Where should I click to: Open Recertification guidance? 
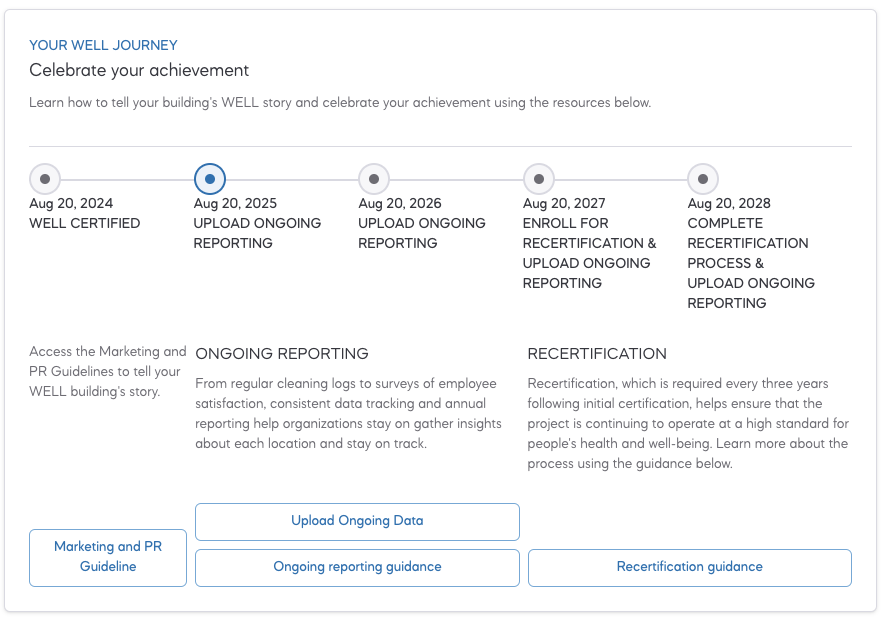point(690,567)
